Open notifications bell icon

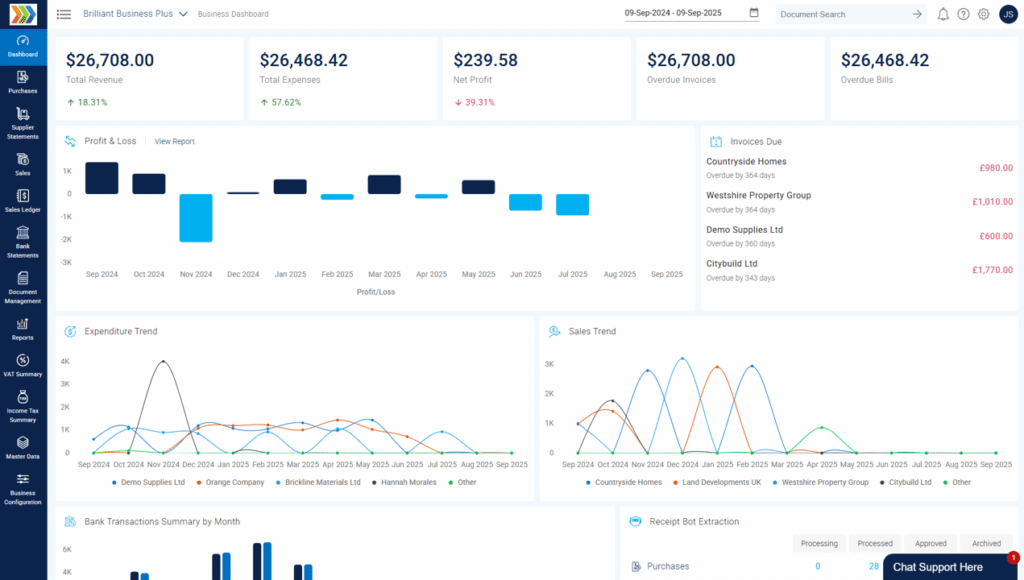click(x=943, y=14)
